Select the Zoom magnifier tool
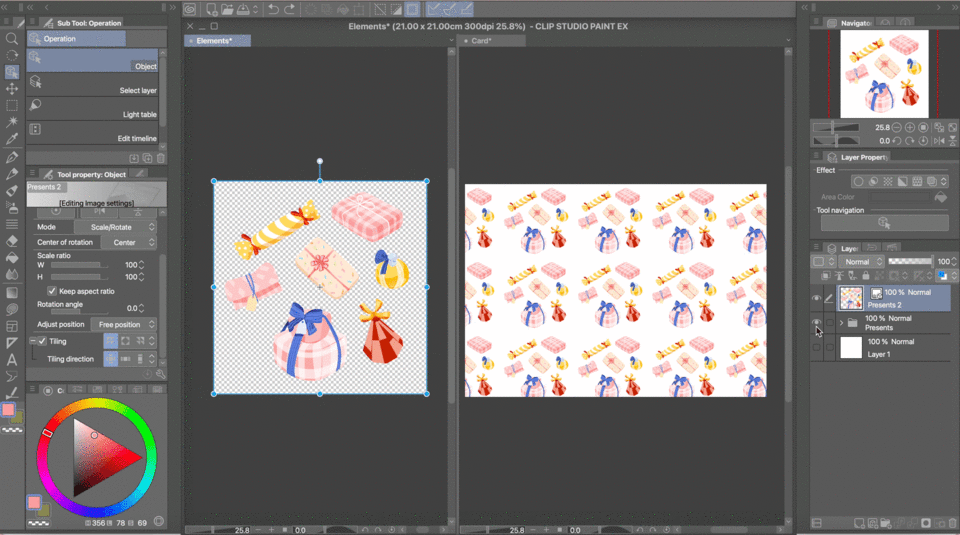The height and width of the screenshot is (535, 960). [12, 39]
